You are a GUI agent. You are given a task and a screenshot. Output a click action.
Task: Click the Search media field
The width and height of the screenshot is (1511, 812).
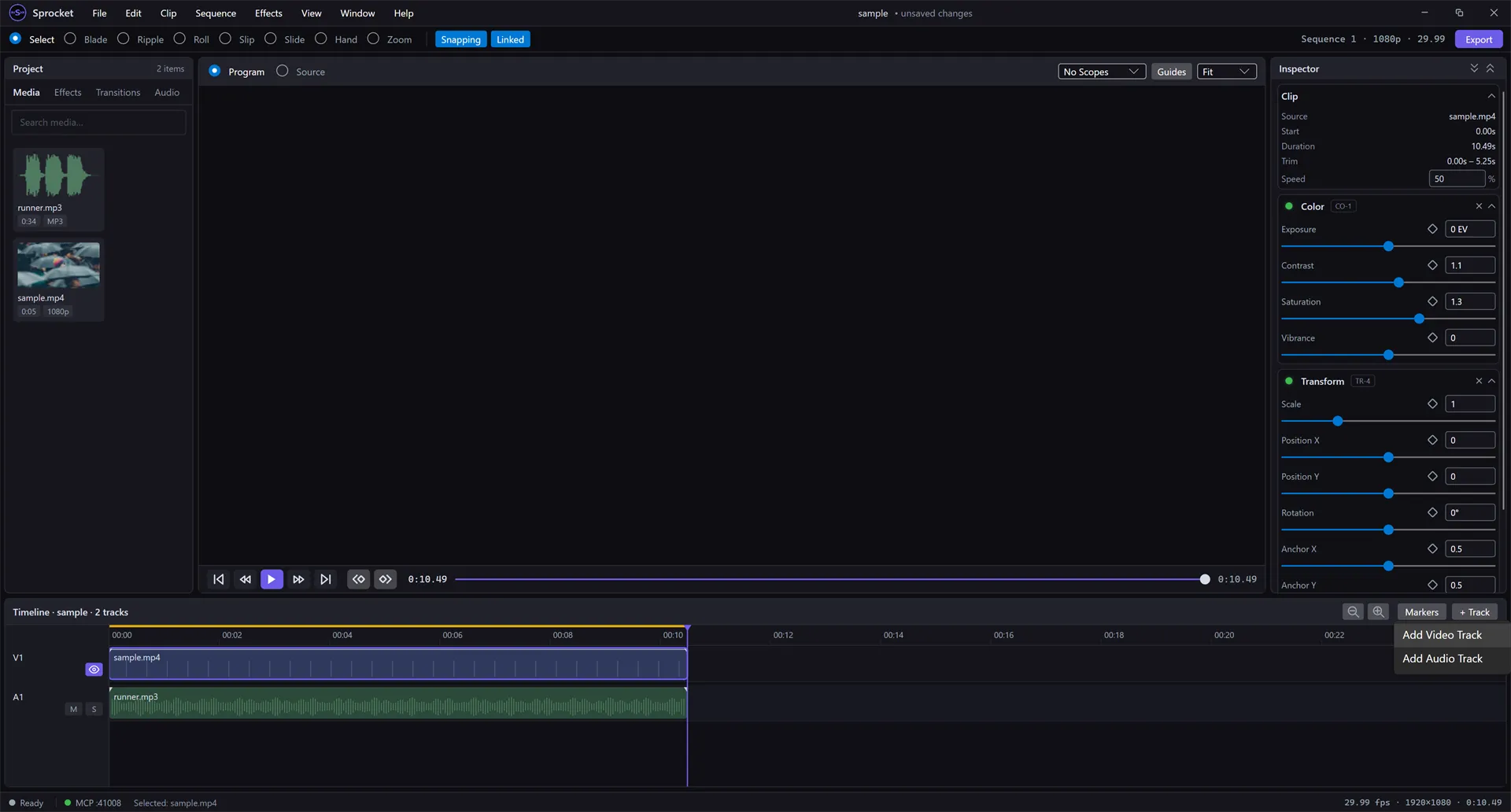(98, 122)
